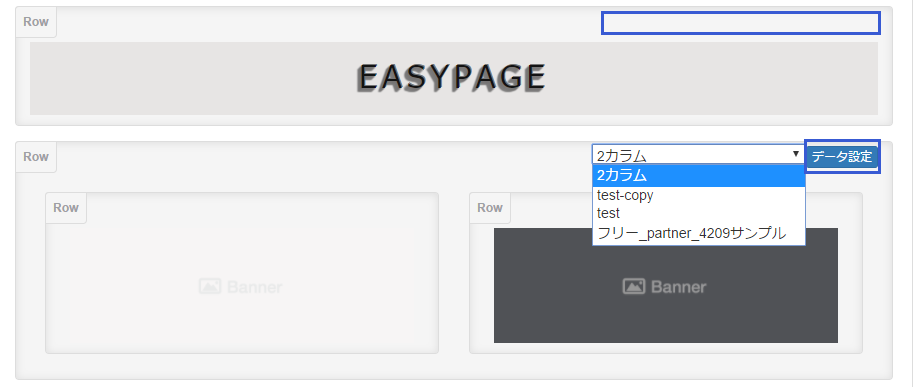Click the image icon in light Banner
913x387 pixels.
(210, 286)
